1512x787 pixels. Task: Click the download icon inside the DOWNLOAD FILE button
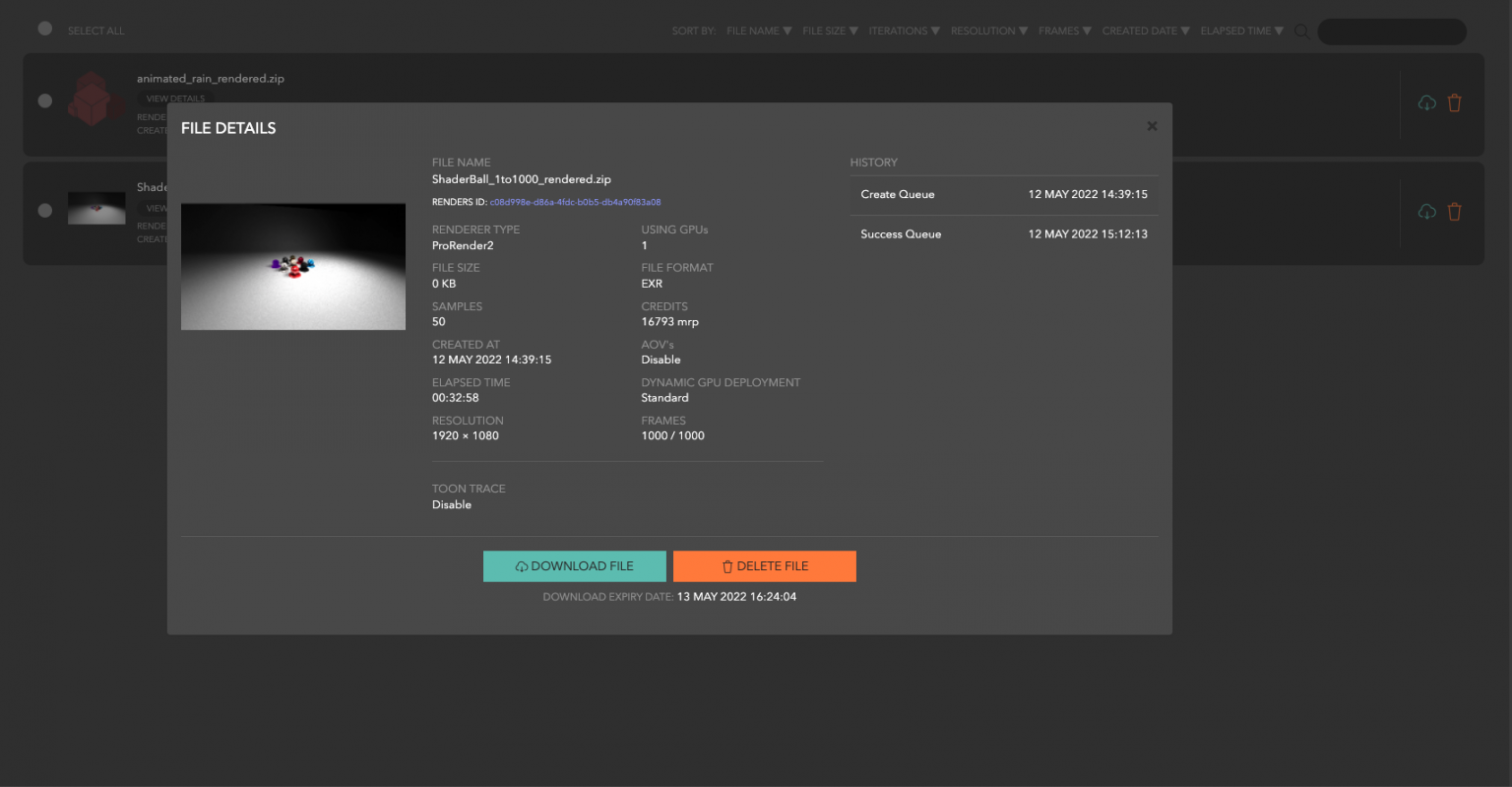523,565
